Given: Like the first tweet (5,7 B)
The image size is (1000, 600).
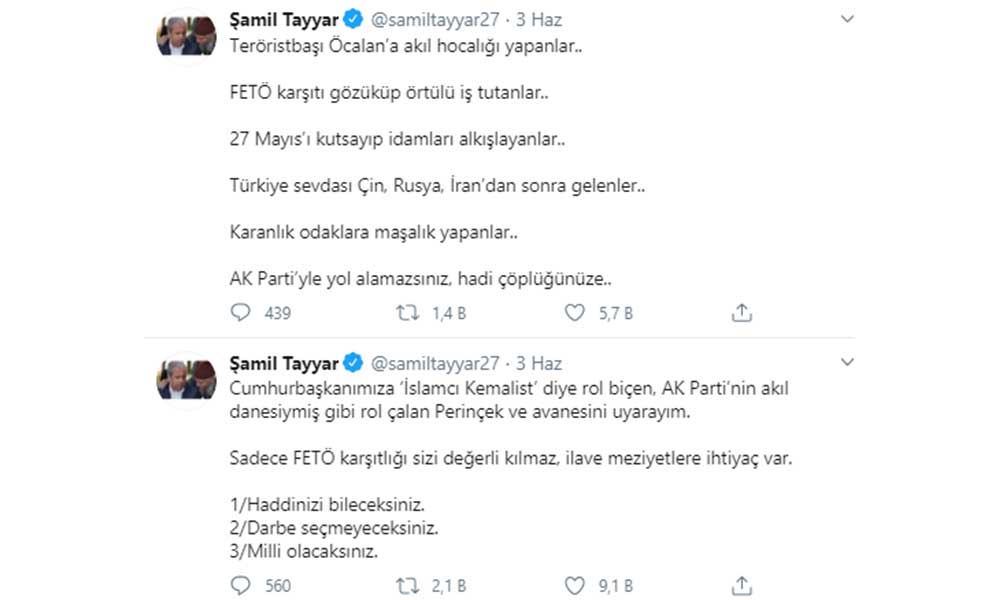Looking at the screenshot, I should coord(574,313).
